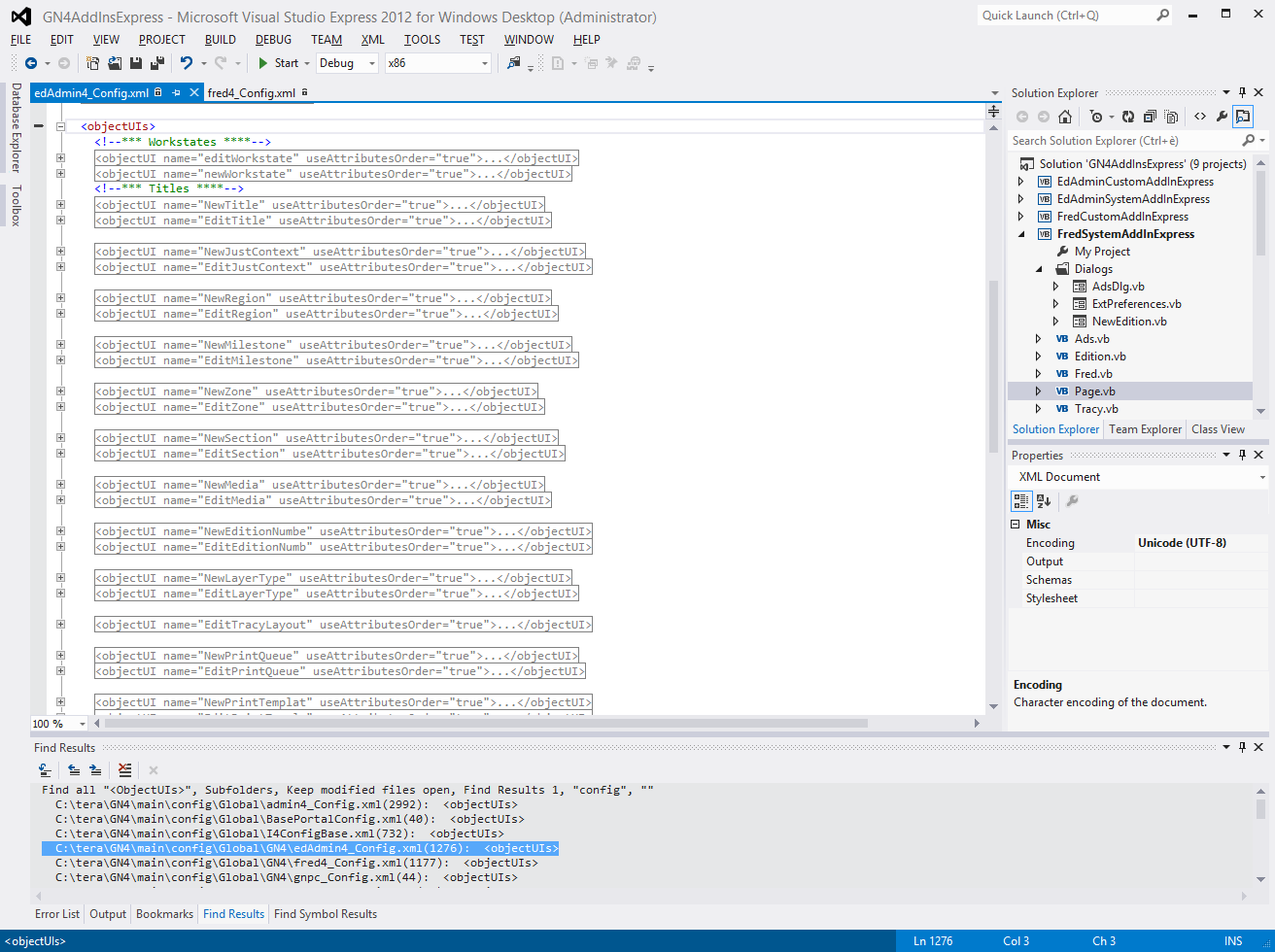
Task: Click the Go to Previous Location icon
Action: click(74, 770)
